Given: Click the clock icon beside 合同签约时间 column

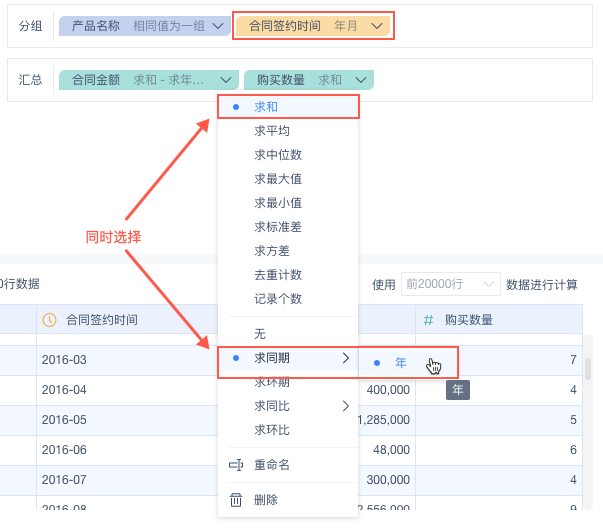Looking at the screenshot, I should coord(49,320).
